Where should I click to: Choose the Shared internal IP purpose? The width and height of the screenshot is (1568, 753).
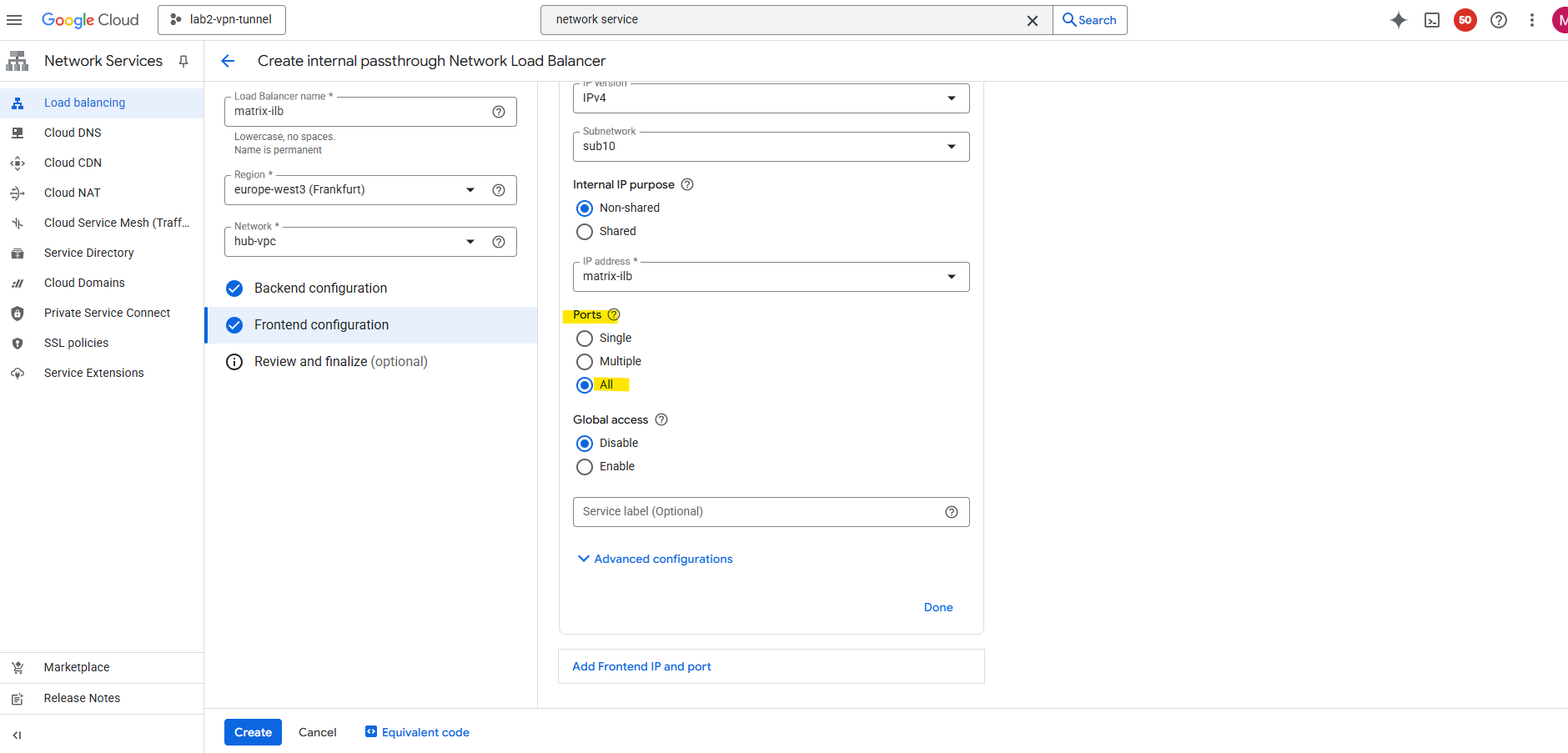pos(585,232)
